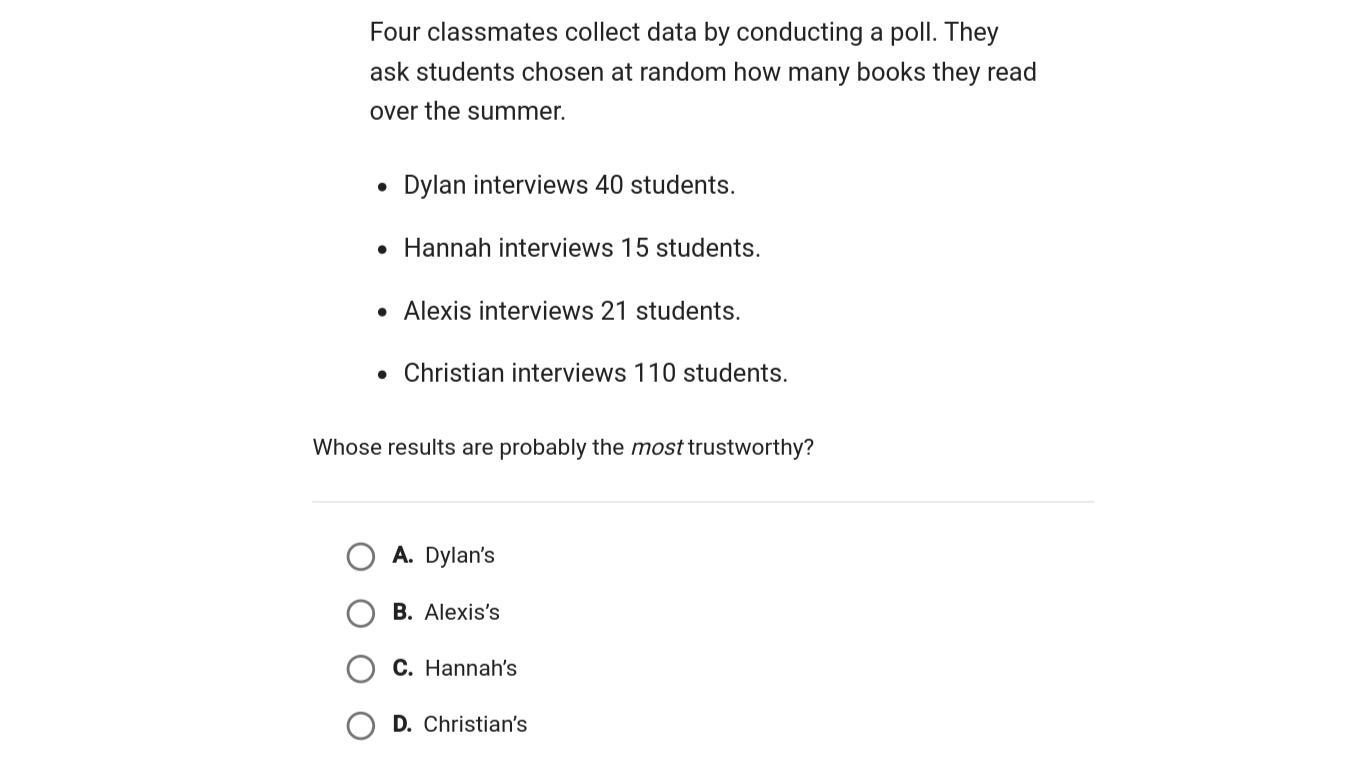Click the bullet "Dylan interviews 40 students"
1366x768 pixels.
[x=569, y=185]
